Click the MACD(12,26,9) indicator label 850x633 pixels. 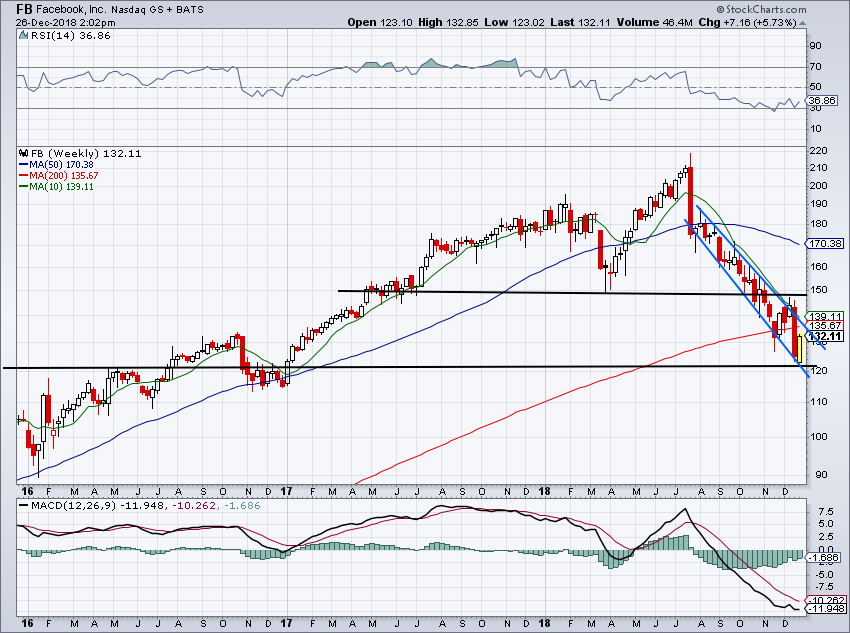point(74,506)
